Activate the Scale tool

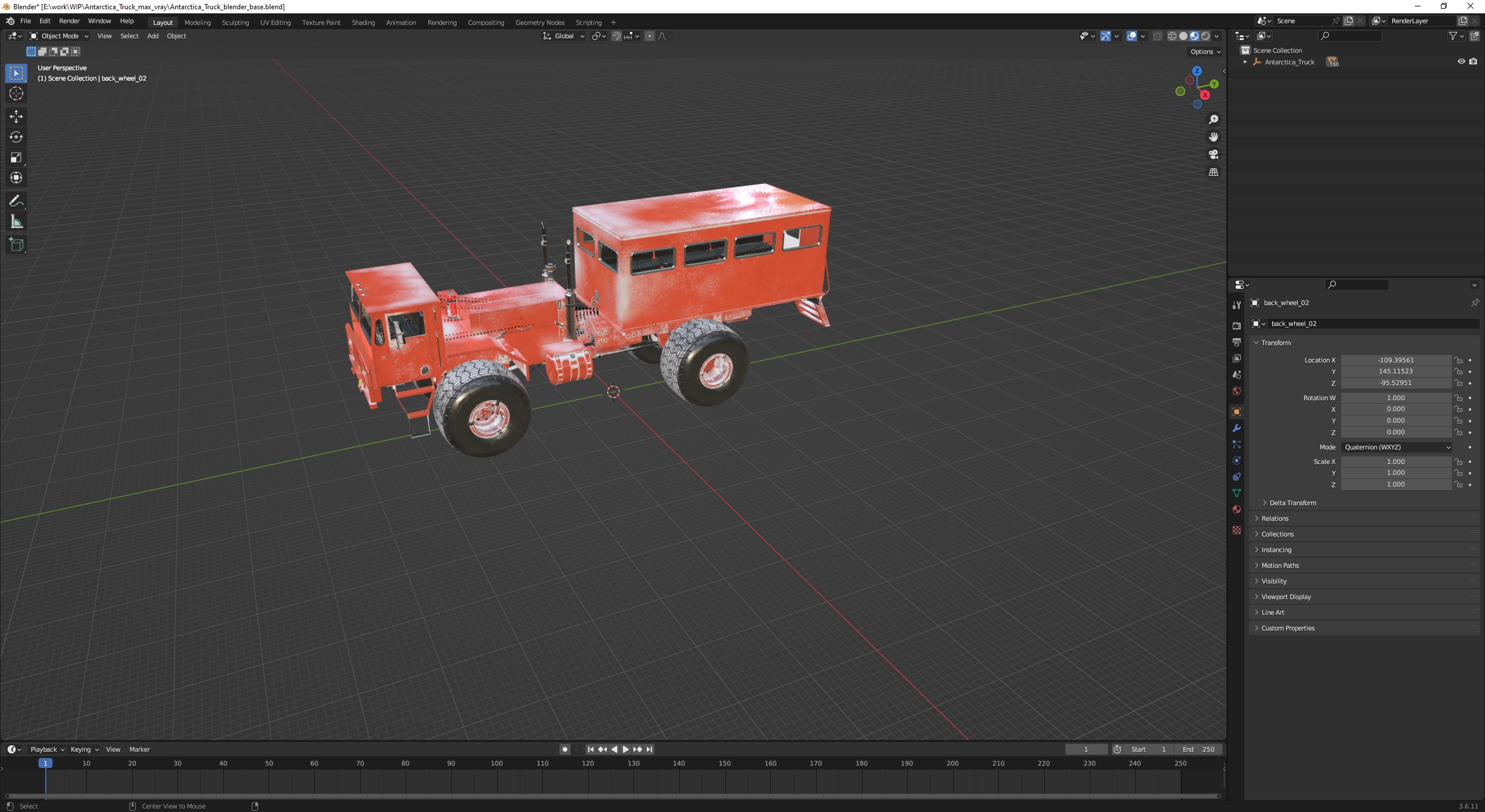[16, 157]
